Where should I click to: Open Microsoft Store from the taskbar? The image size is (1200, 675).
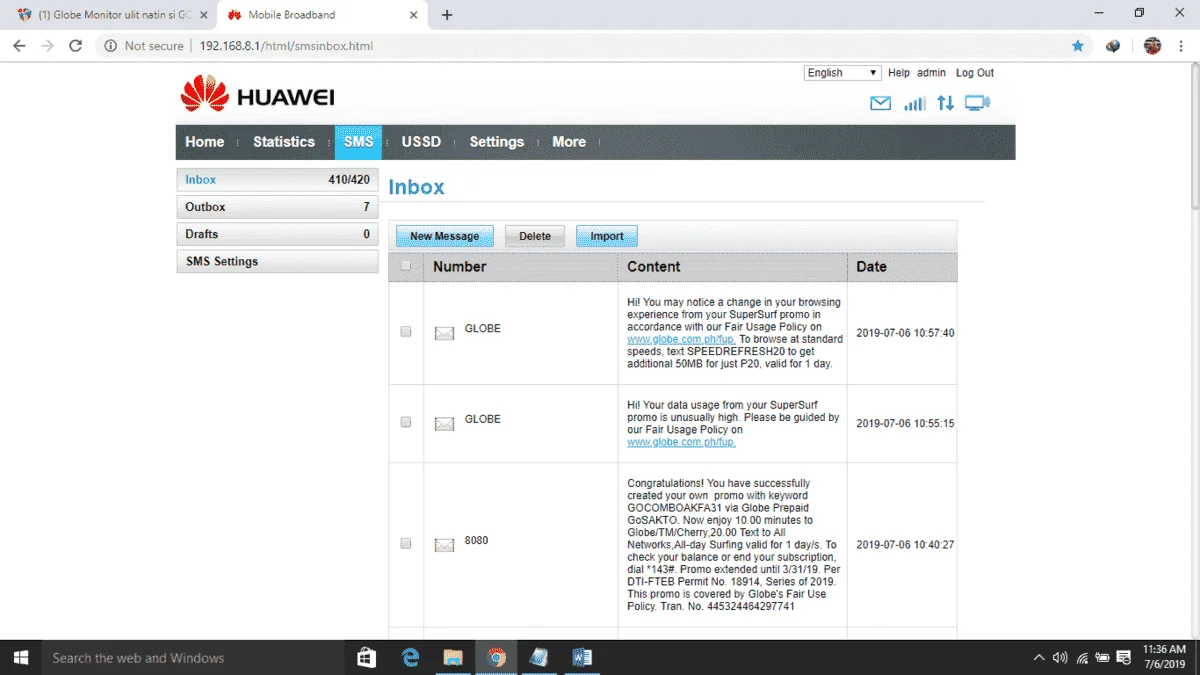366,657
